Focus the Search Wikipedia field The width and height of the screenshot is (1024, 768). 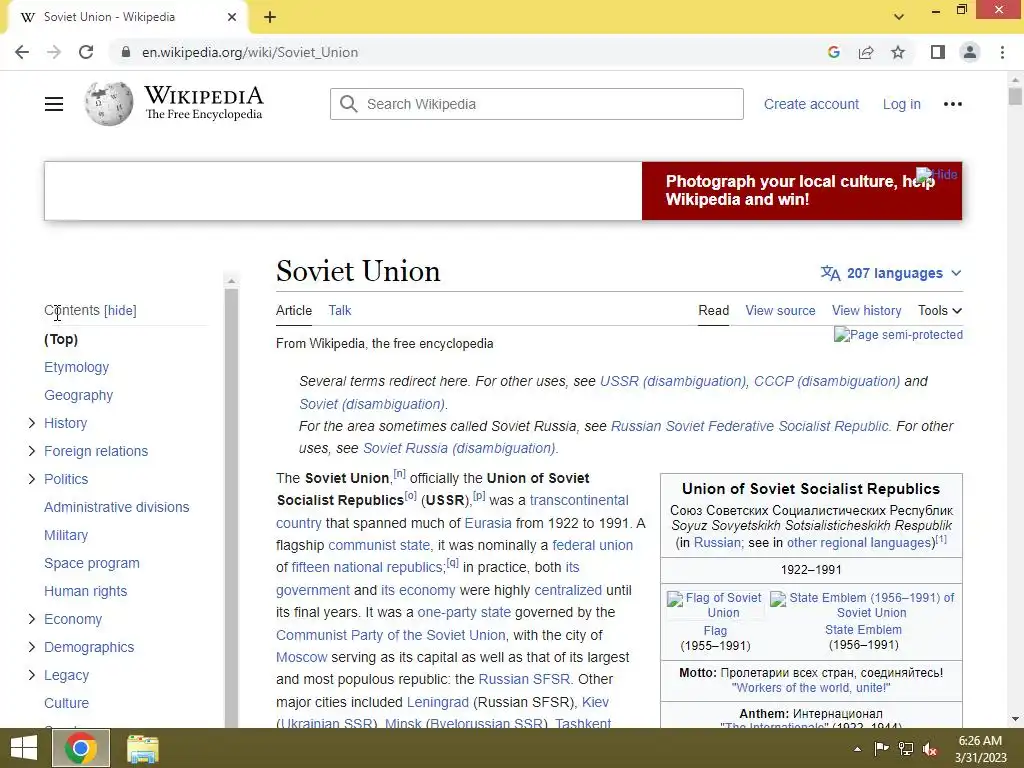tap(536, 104)
